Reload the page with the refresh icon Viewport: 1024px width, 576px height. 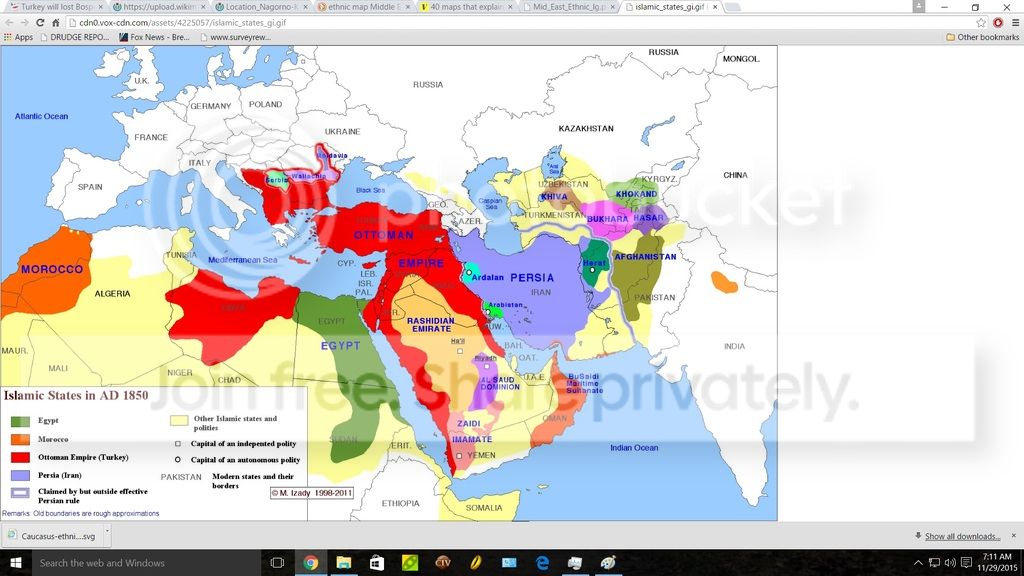tap(40, 22)
